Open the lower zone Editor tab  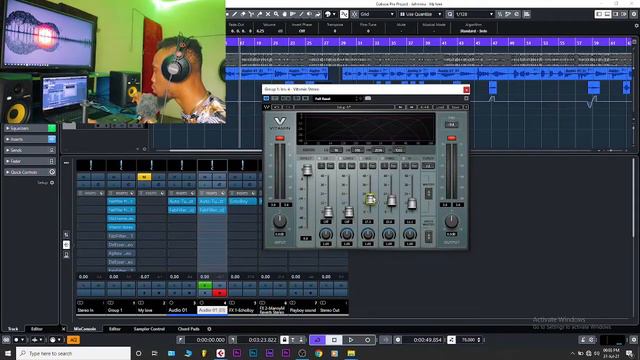click(115, 329)
